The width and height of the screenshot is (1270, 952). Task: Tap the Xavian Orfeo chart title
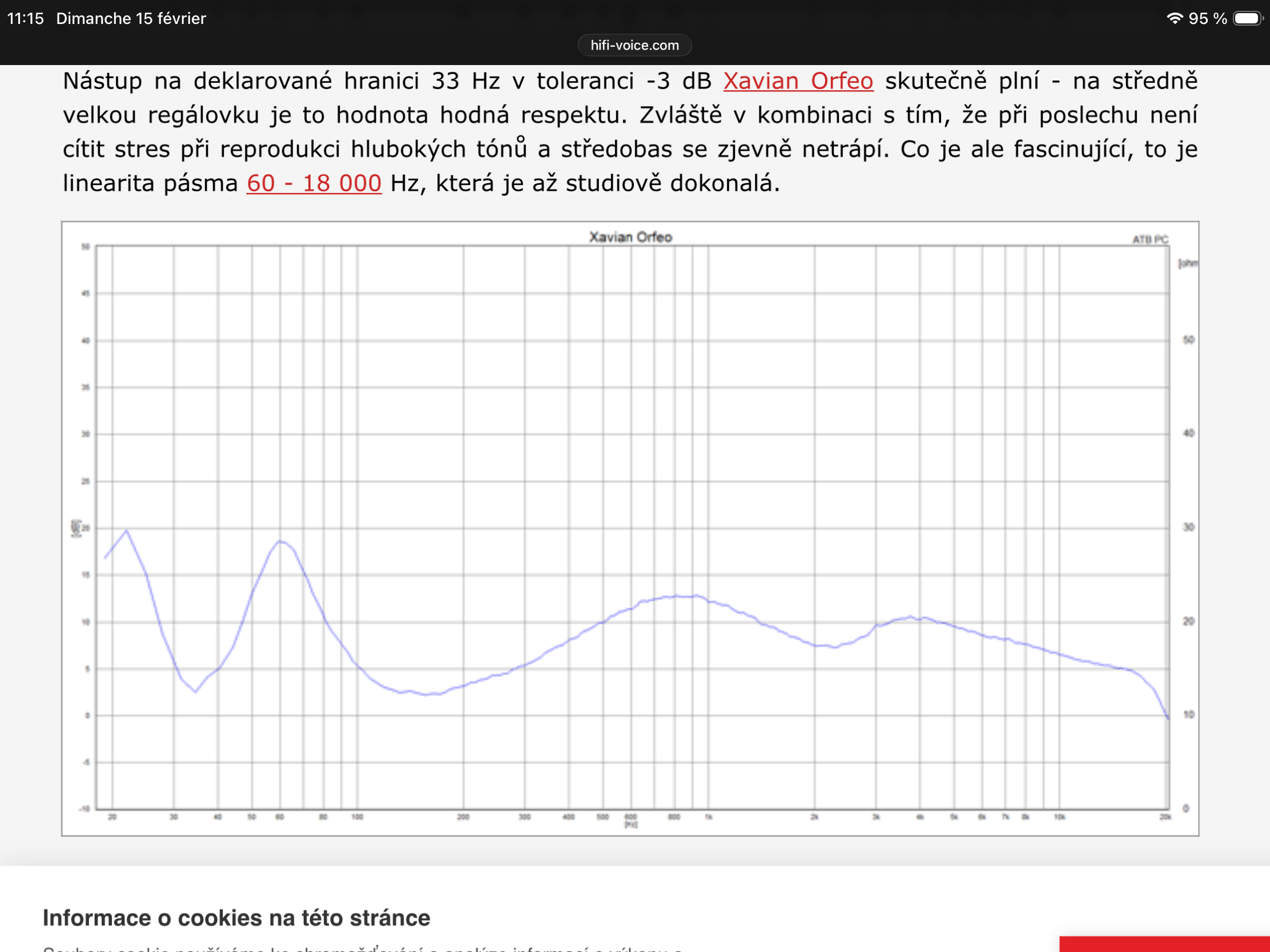click(x=630, y=237)
